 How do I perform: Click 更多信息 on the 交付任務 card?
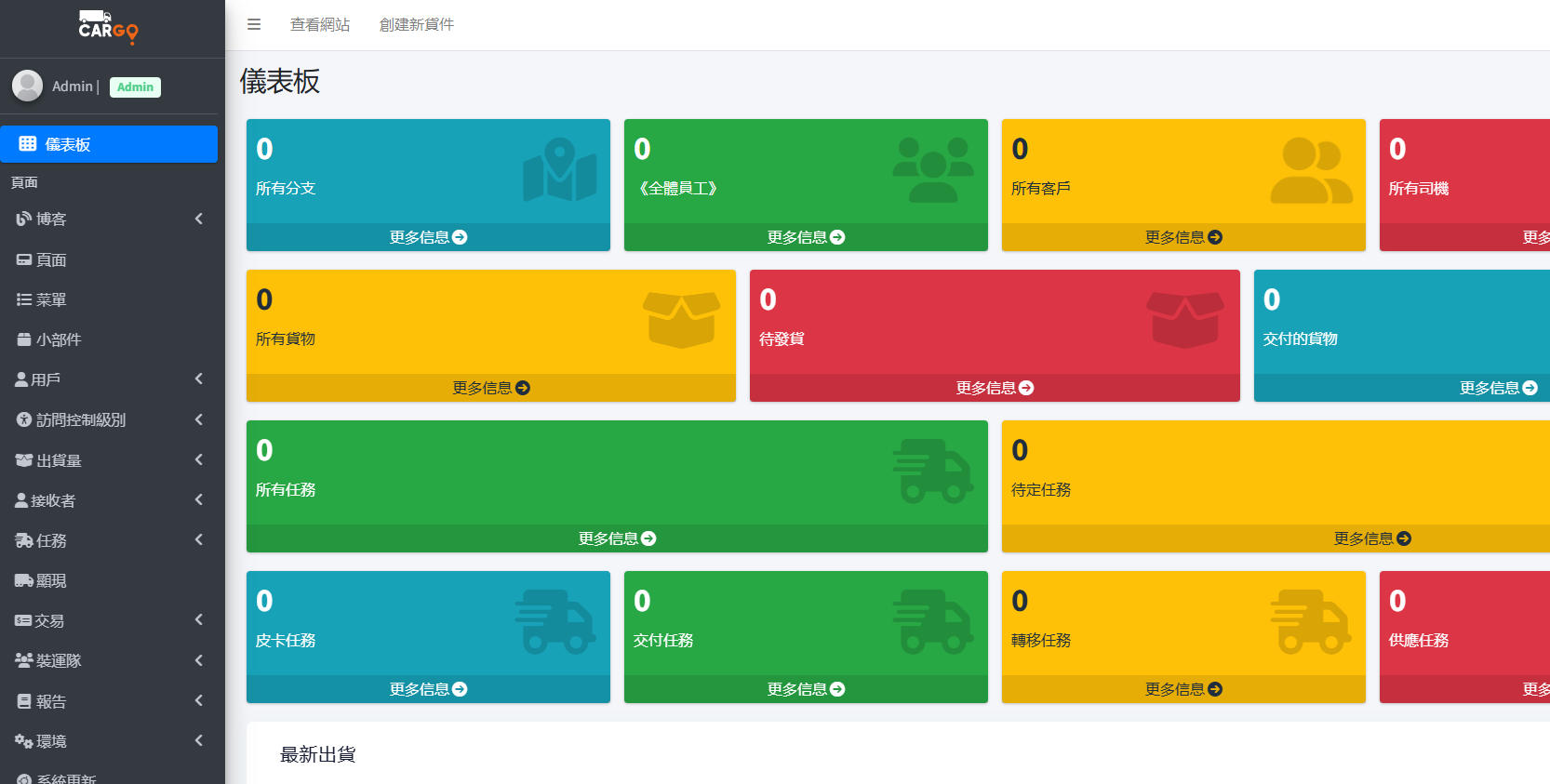806,689
